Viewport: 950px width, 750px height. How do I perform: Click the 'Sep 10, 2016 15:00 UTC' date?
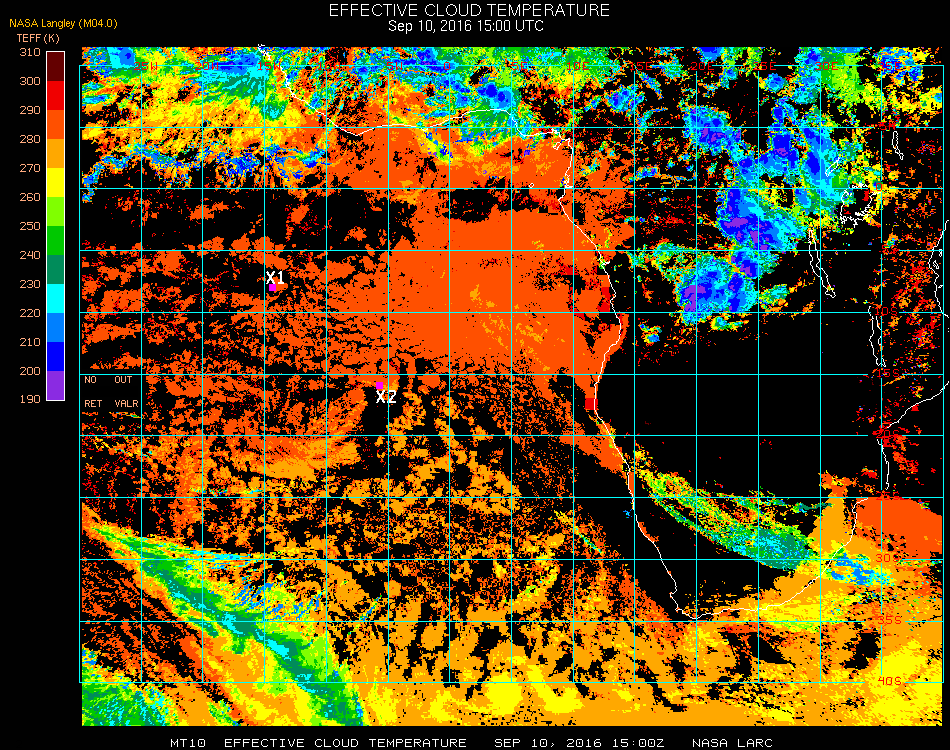coord(466,26)
